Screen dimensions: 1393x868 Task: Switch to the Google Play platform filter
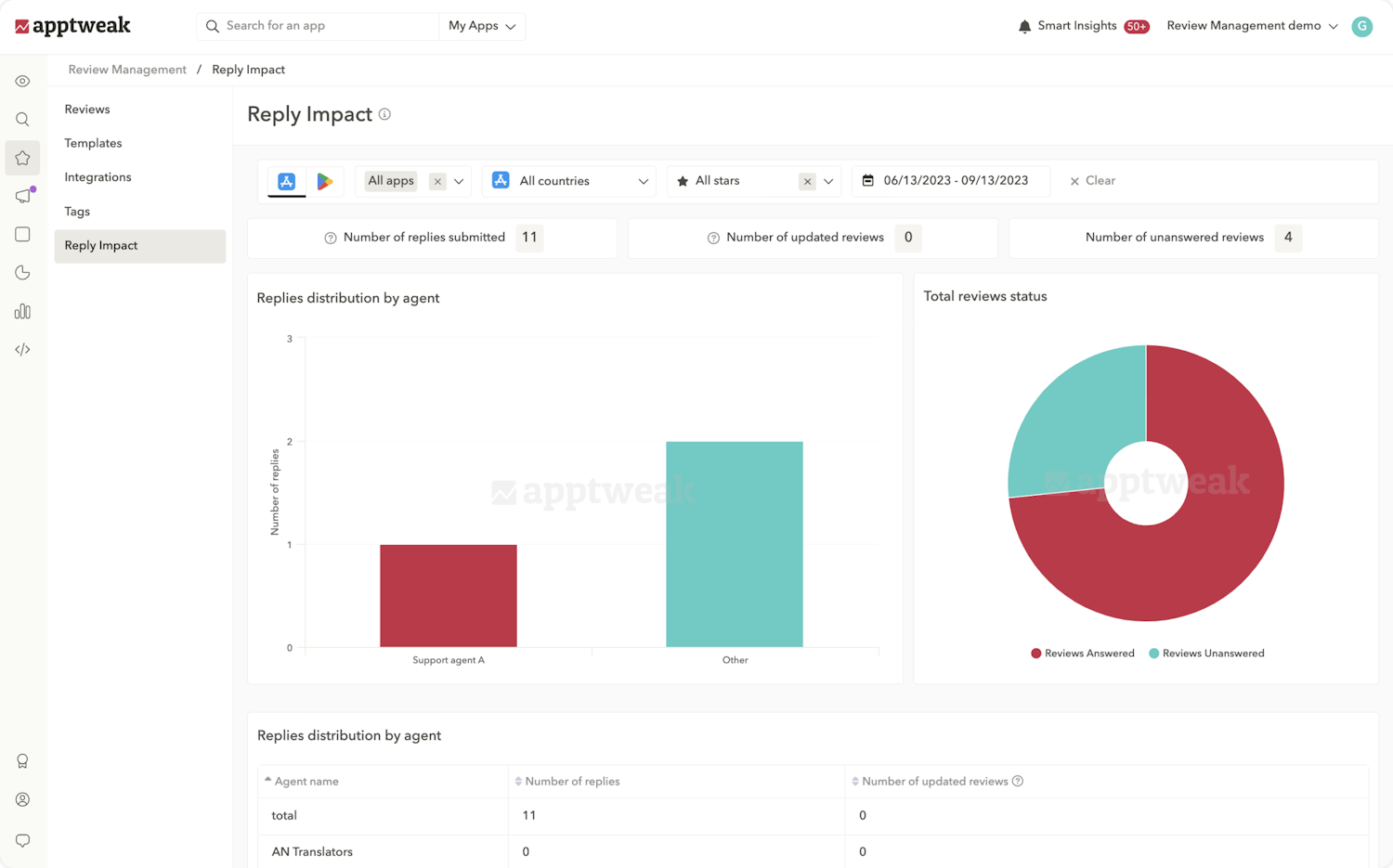[324, 180]
